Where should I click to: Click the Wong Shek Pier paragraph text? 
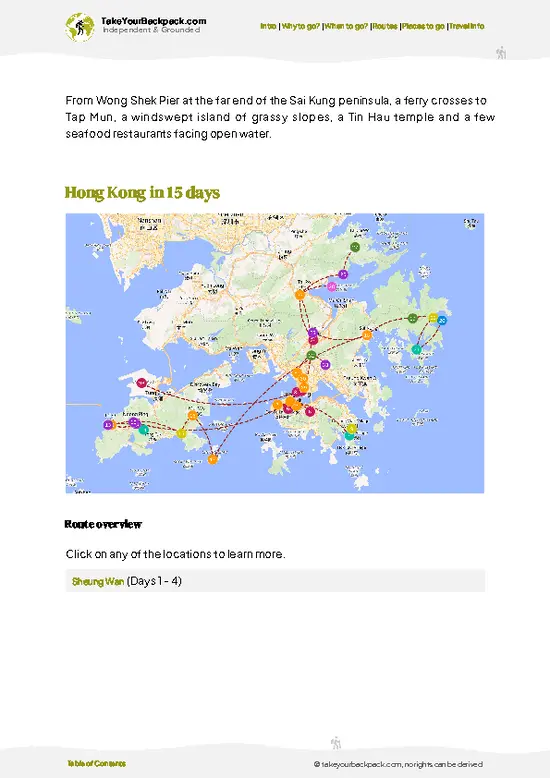280,117
